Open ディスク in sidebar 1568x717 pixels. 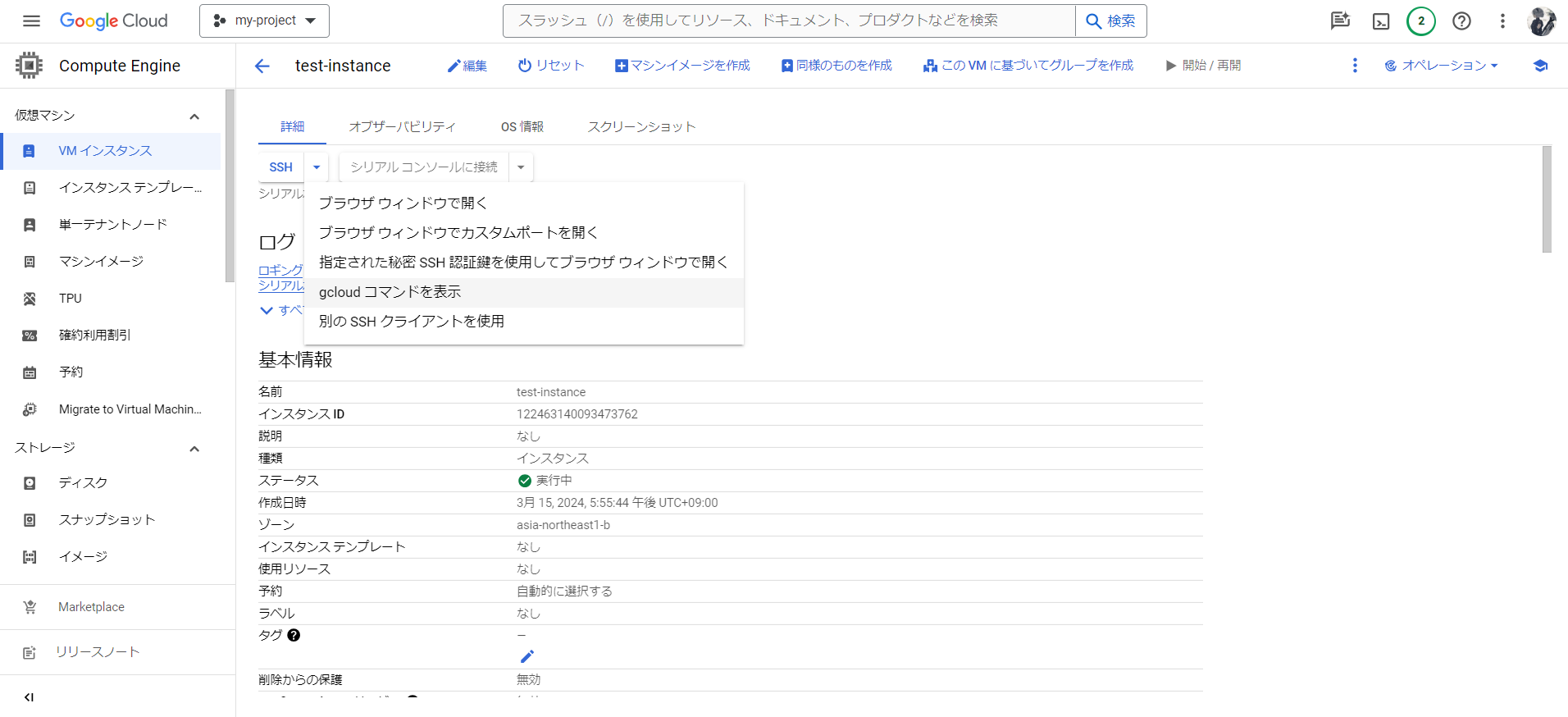[111, 483]
